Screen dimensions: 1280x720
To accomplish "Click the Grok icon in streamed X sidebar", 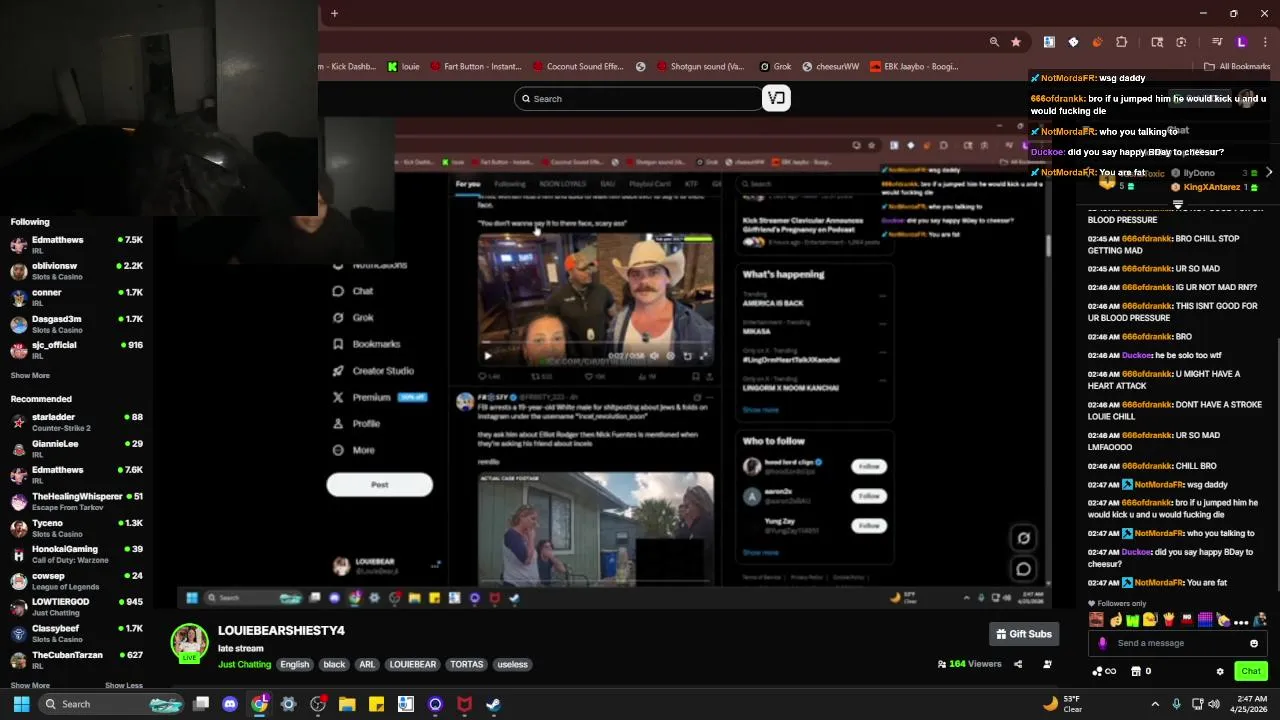I will coord(338,317).
